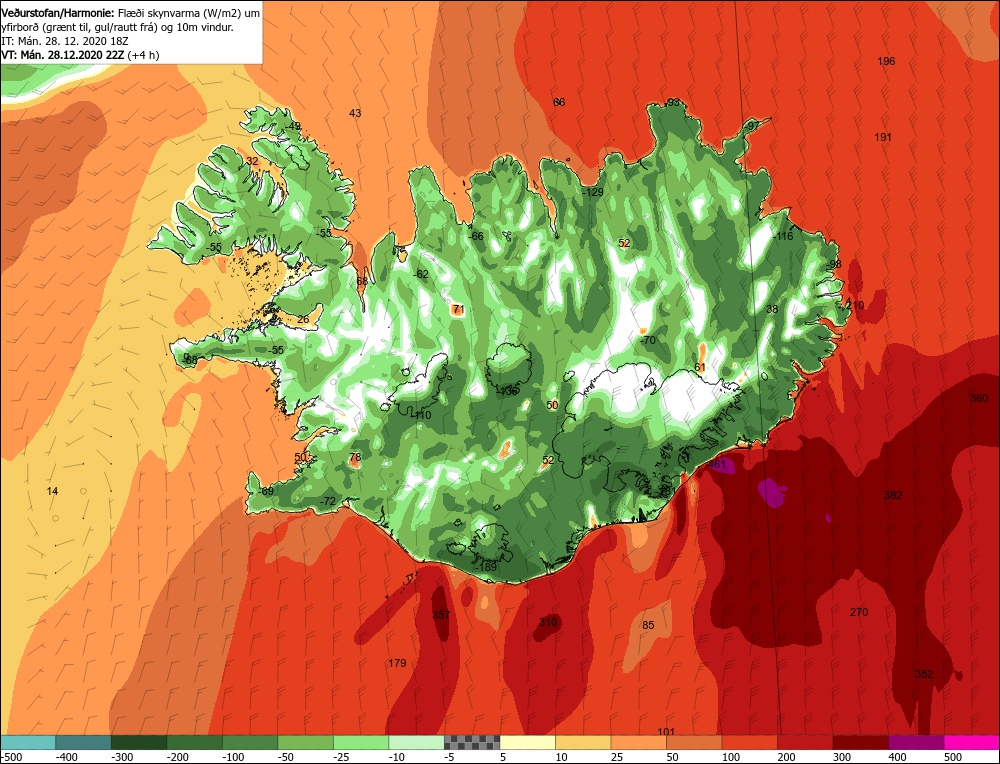
Task: Click the value -98 on the east coast
Action: (x=833, y=265)
